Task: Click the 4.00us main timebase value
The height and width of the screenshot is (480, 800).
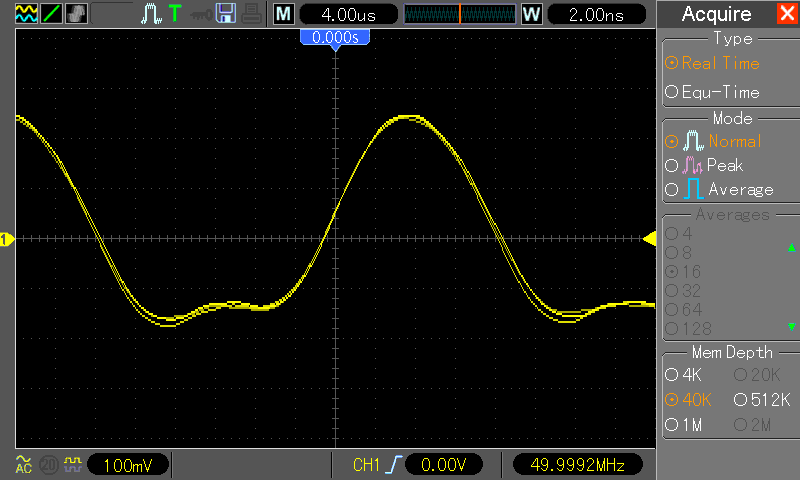Action: coord(348,14)
